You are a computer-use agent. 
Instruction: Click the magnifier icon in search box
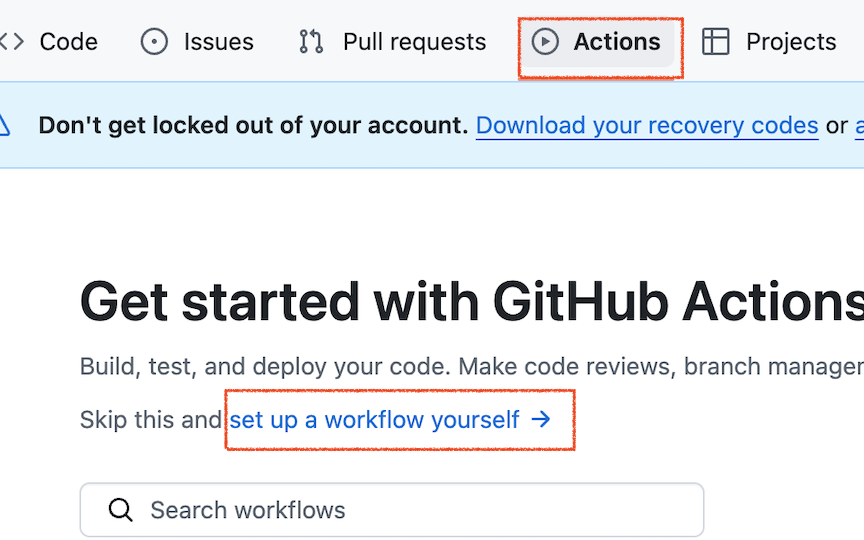click(121, 510)
